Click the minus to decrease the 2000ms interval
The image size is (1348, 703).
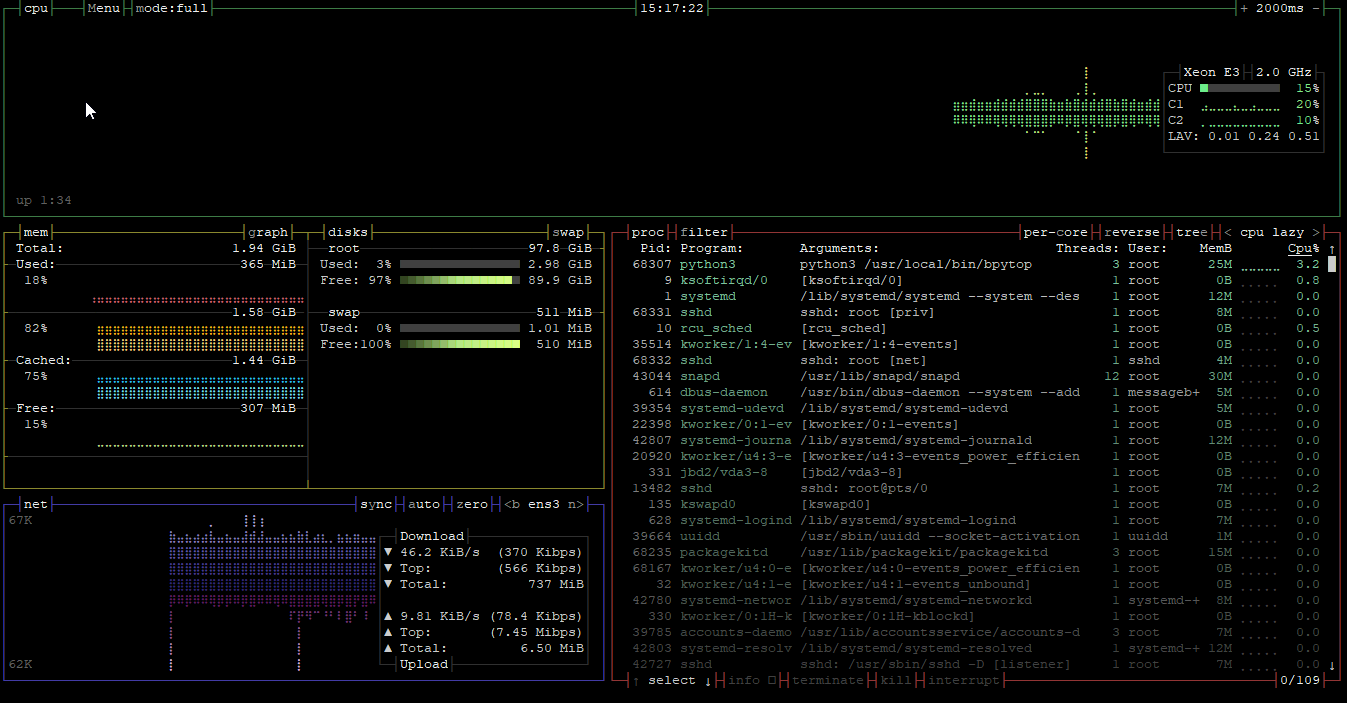tap(1316, 8)
